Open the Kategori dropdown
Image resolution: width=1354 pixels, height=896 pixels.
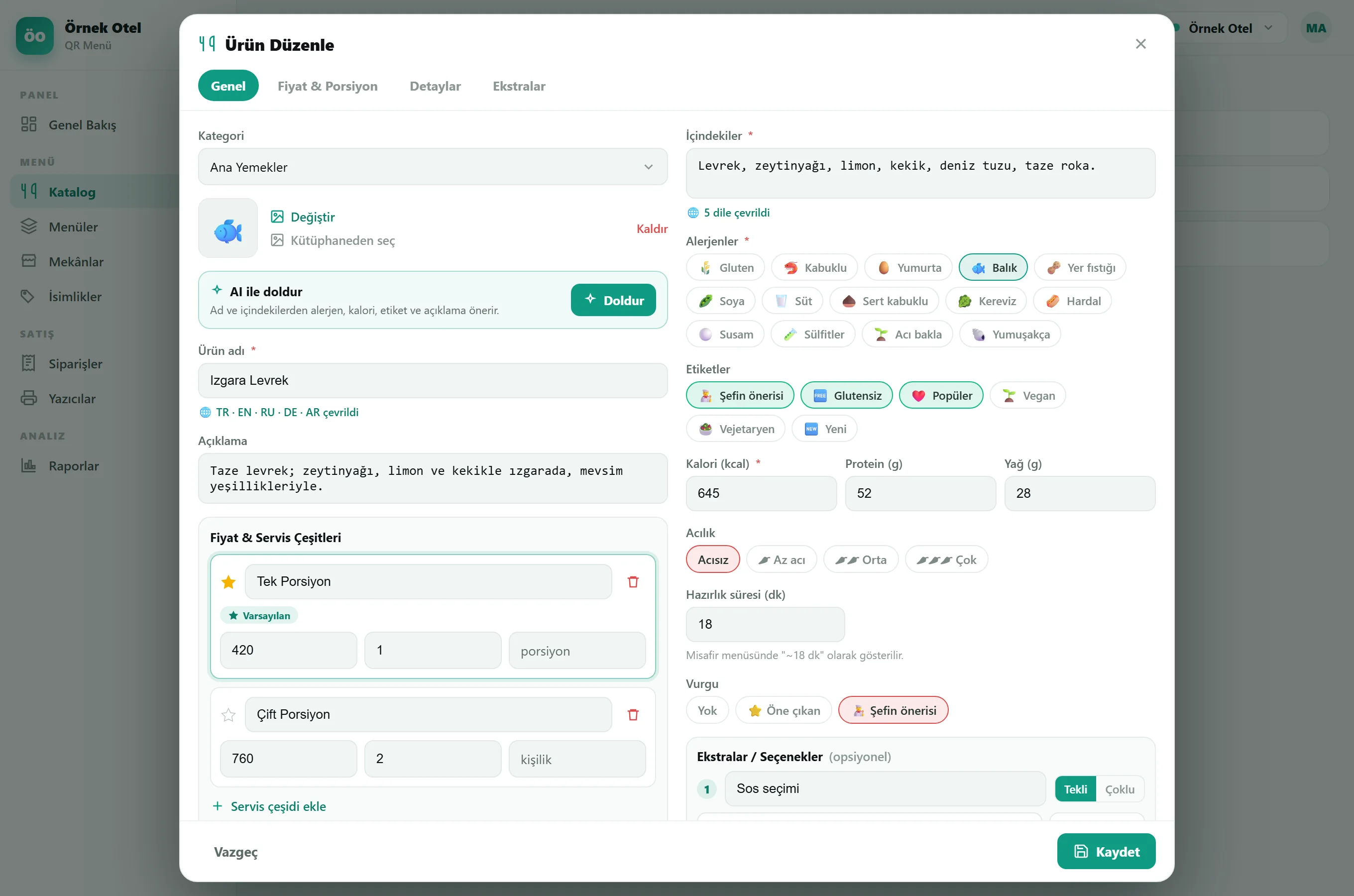pyautogui.click(x=433, y=167)
